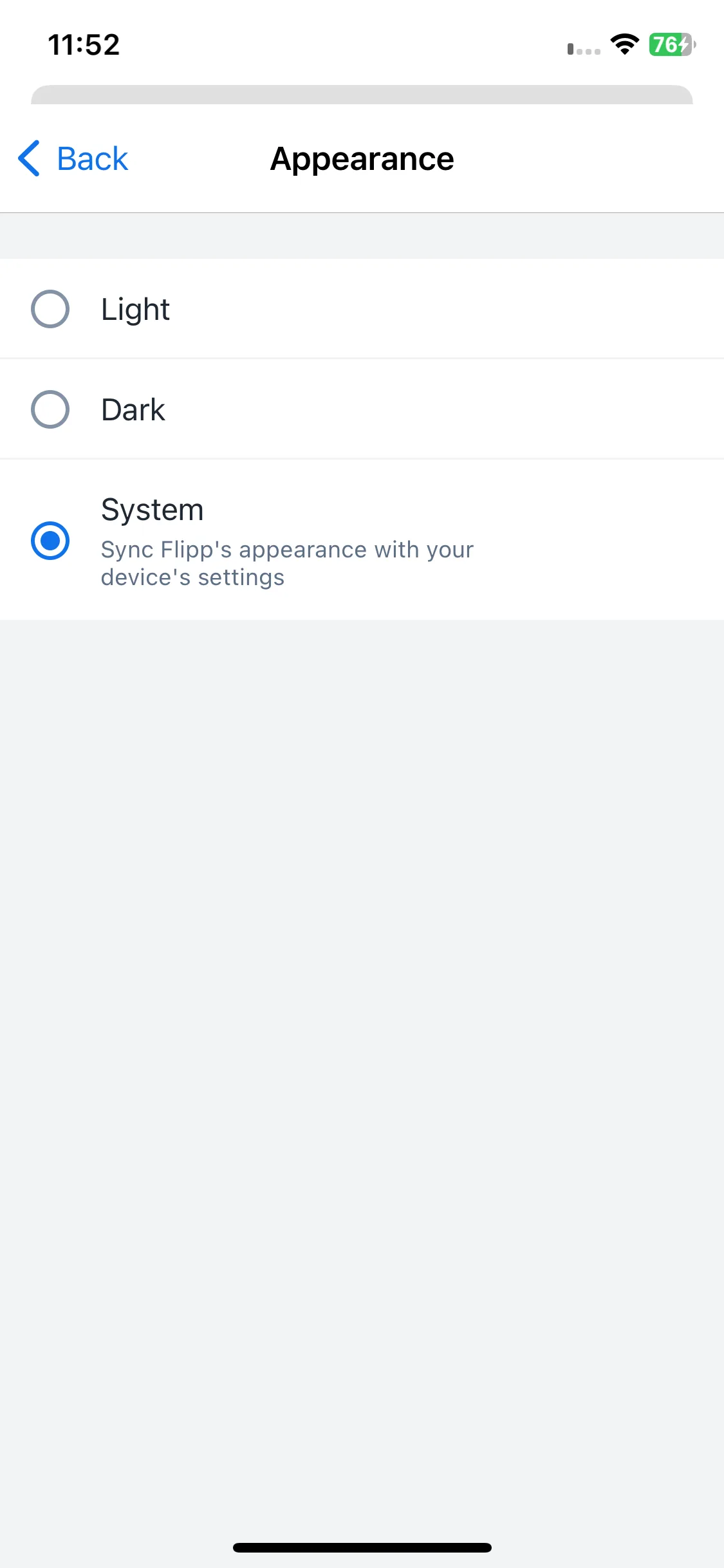Screen dimensions: 724x1568
Task: Click the Appearance page title
Action: click(x=362, y=159)
